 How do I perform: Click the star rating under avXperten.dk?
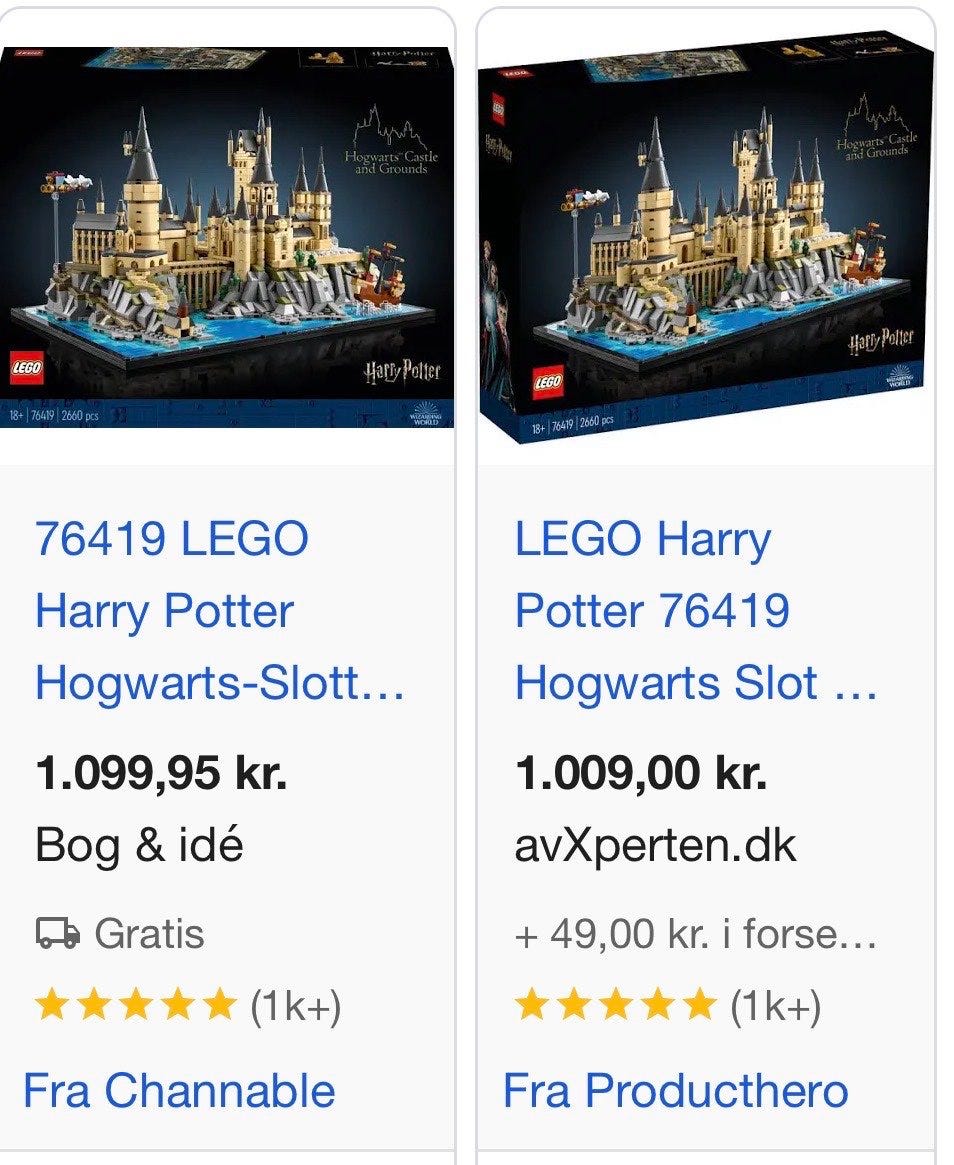click(x=615, y=1005)
